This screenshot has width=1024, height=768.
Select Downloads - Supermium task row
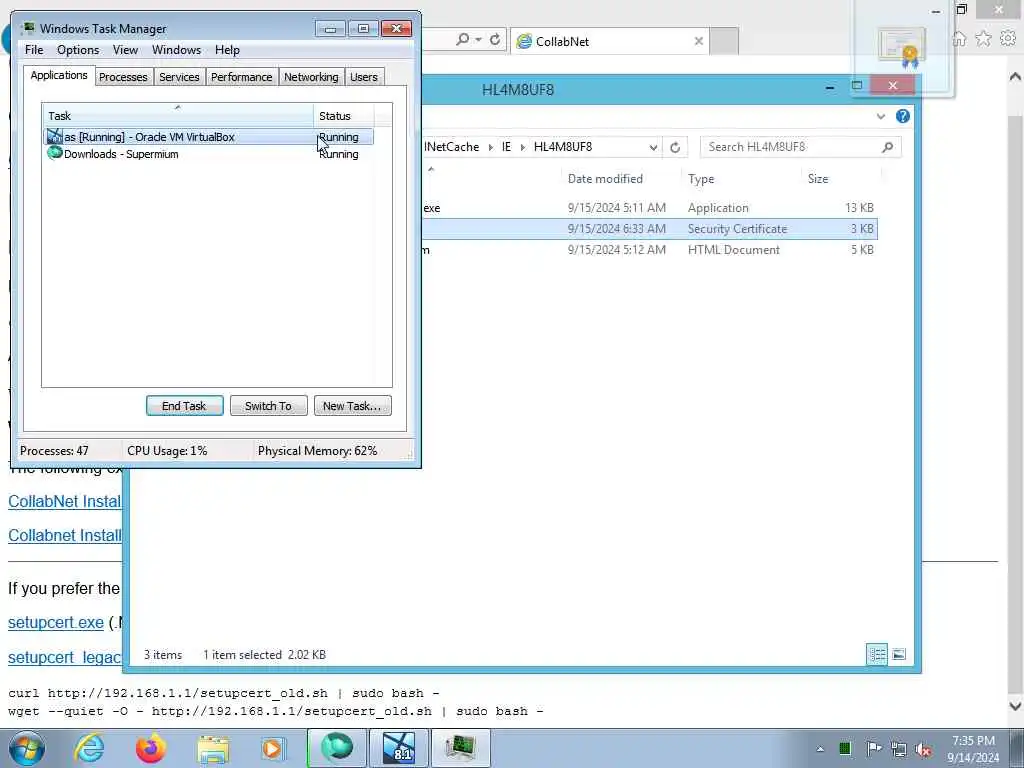point(209,154)
